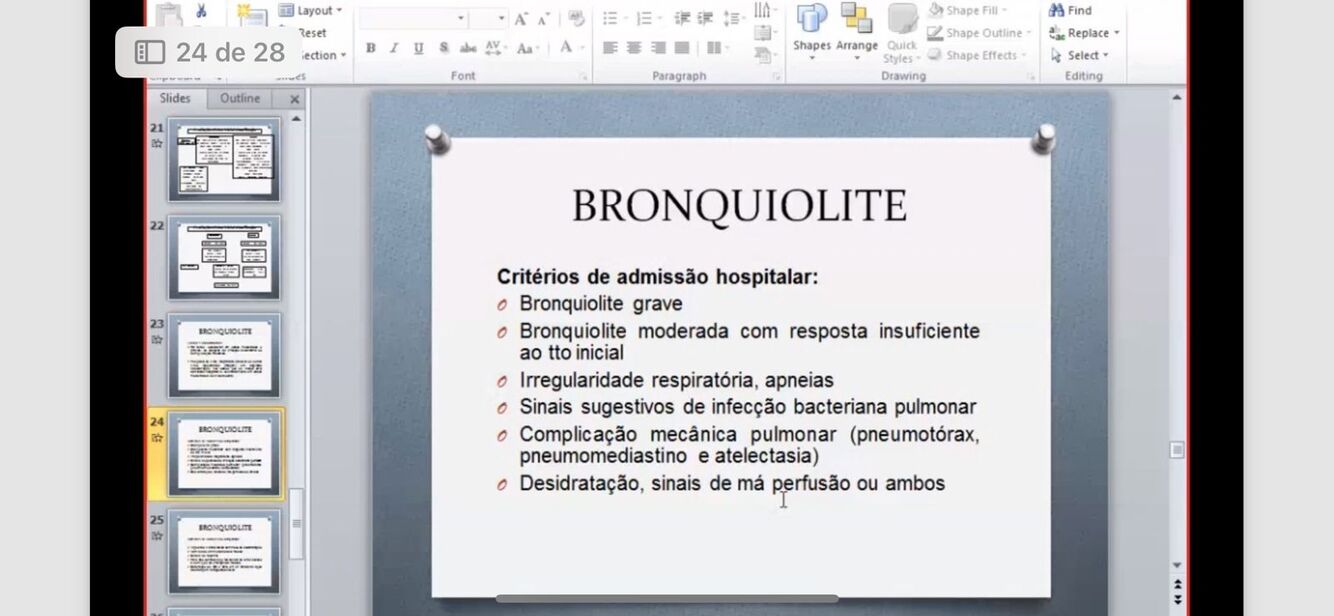Click the Convert to SmartArt icon
This screenshot has height=616, width=1334.
(764, 56)
